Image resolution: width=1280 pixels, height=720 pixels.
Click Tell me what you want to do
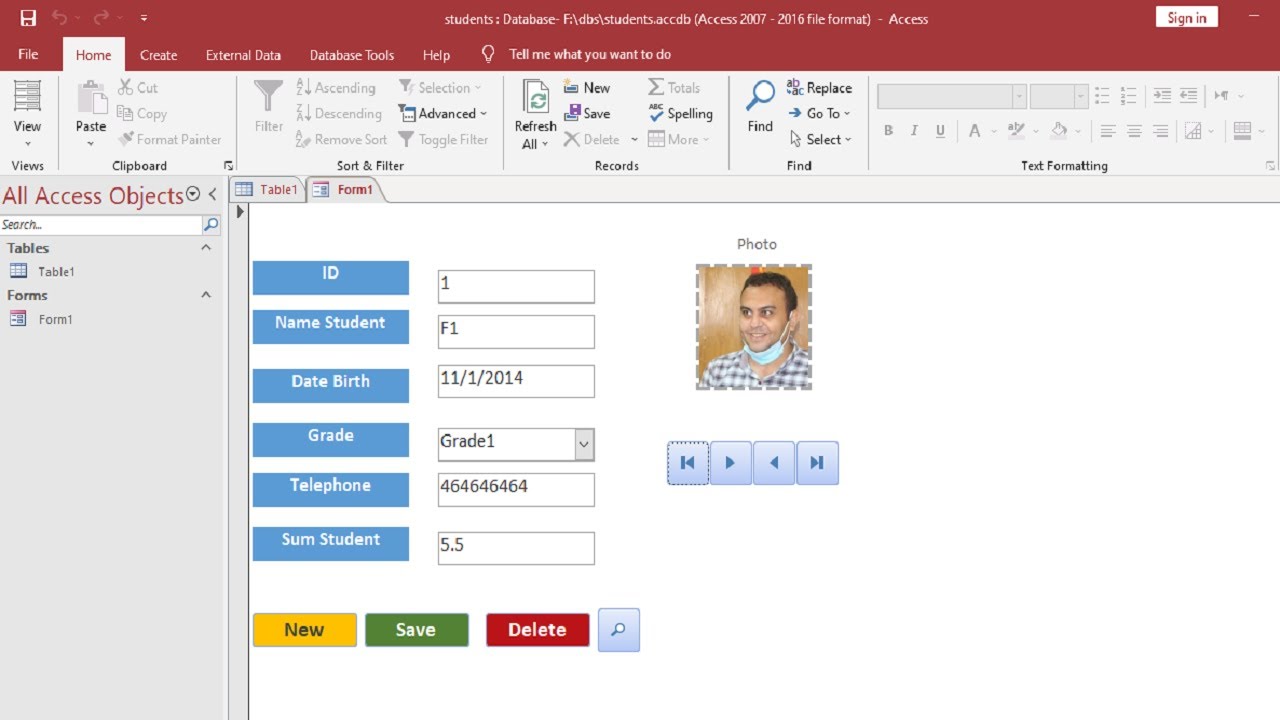pyautogui.click(x=590, y=54)
